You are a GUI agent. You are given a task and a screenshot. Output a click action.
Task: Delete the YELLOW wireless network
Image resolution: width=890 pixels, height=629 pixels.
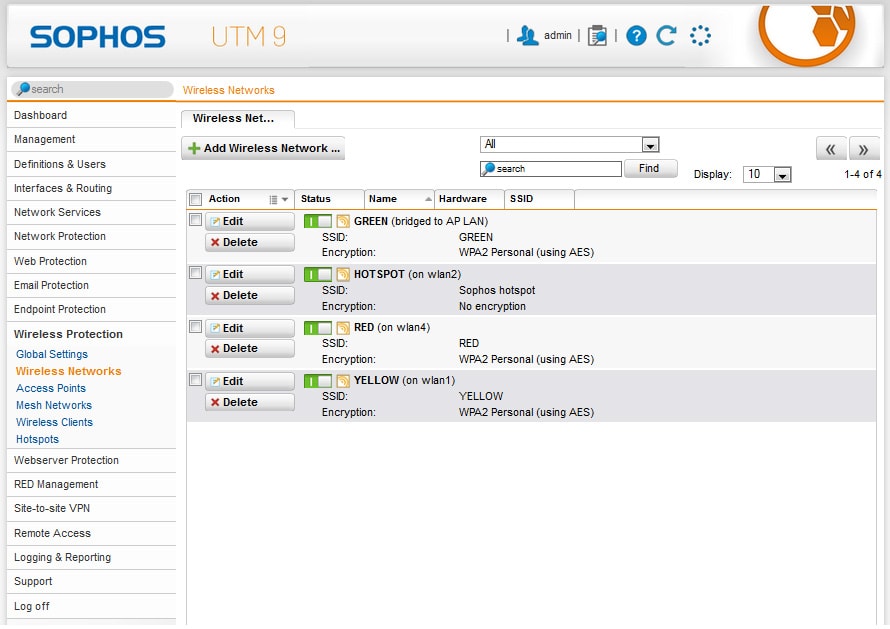pos(250,402)
